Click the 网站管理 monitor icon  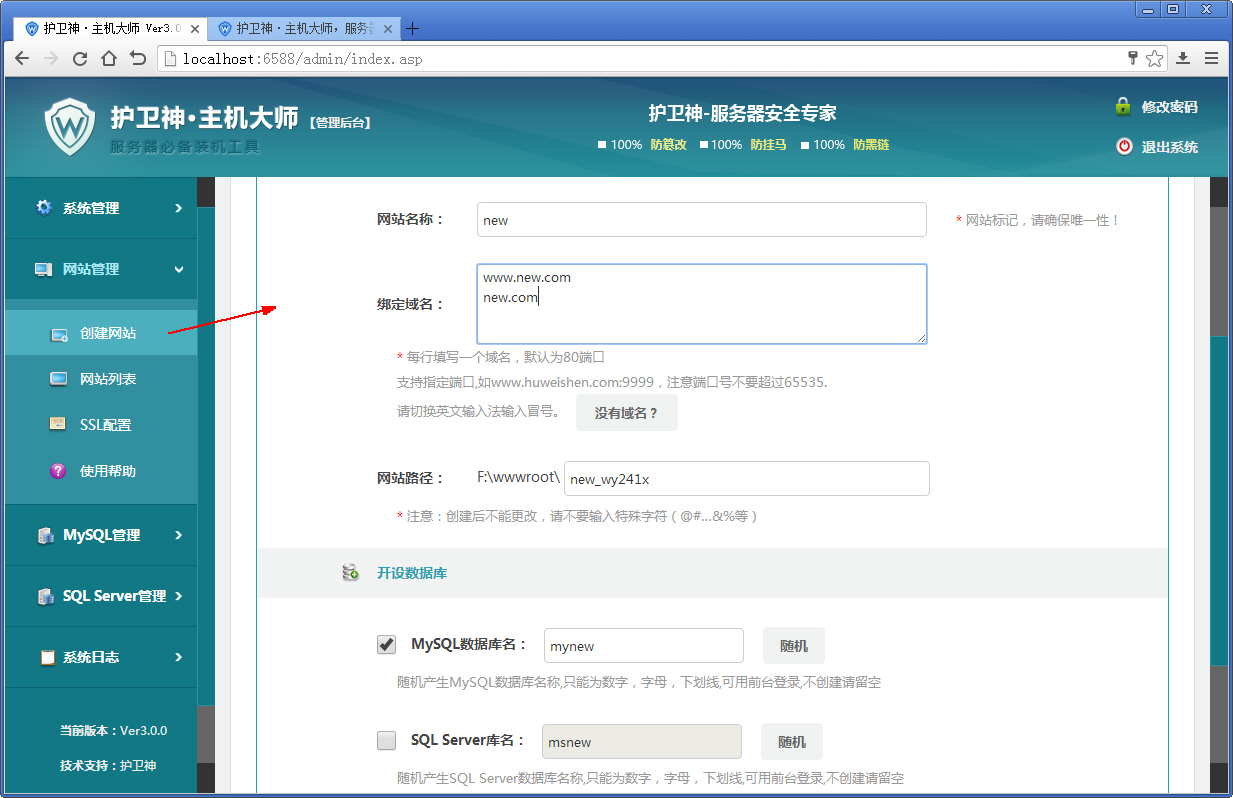click(x=43, y=269)
